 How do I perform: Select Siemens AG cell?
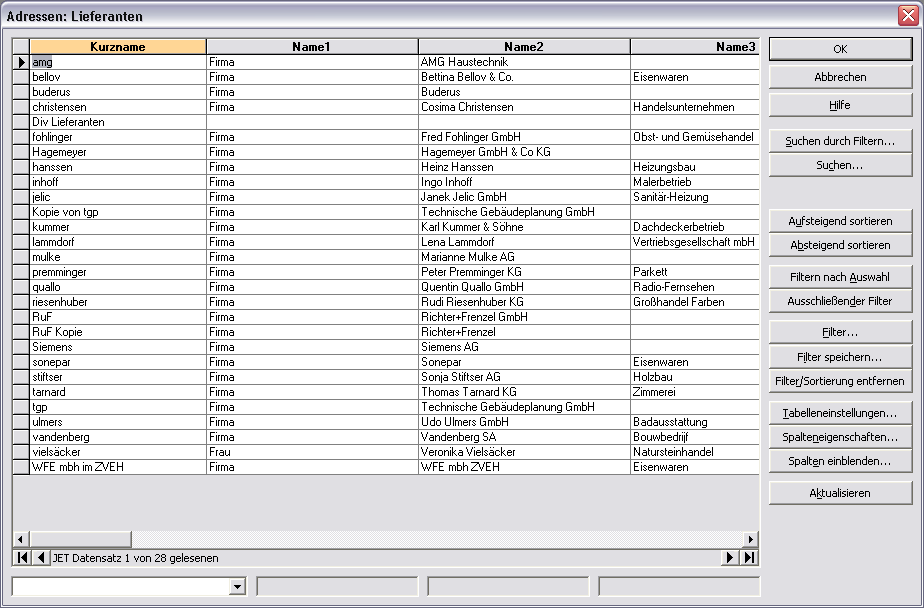click(524, 347)
